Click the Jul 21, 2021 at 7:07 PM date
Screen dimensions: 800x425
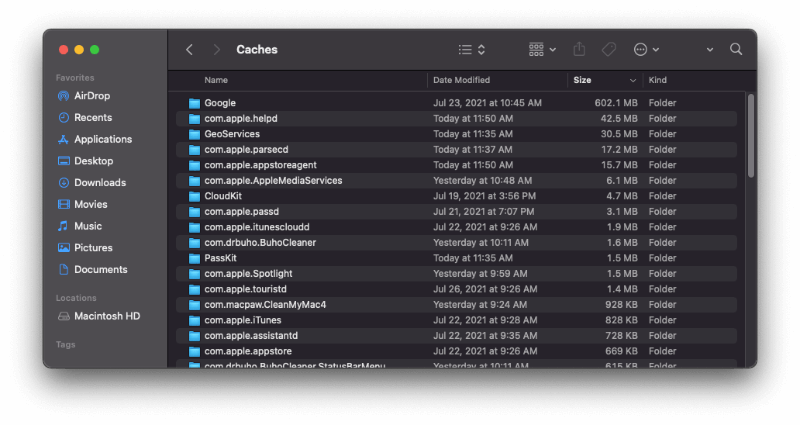tap(483, 212)
